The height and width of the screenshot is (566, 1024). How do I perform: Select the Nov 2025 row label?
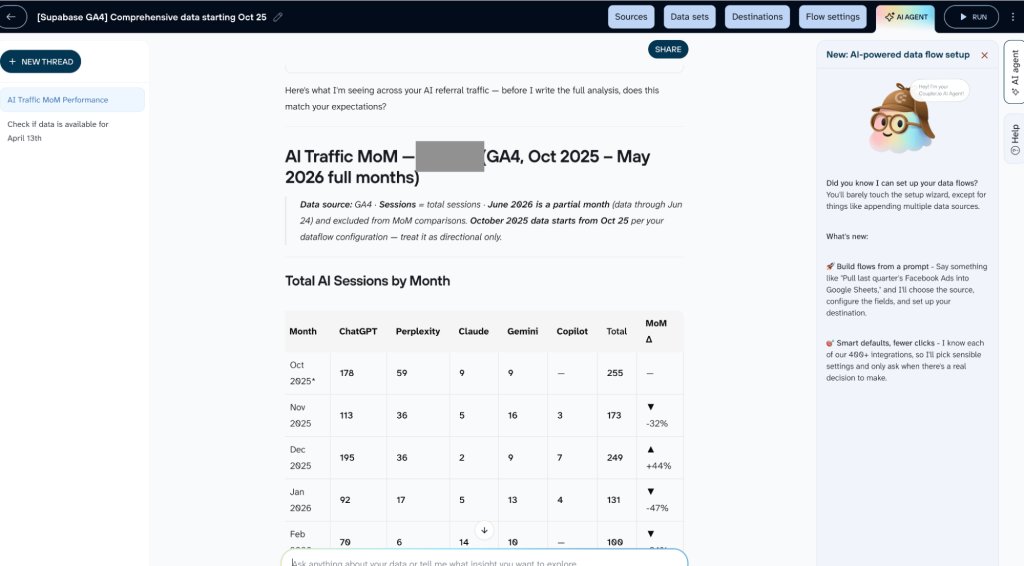click(x=300, y=415)
